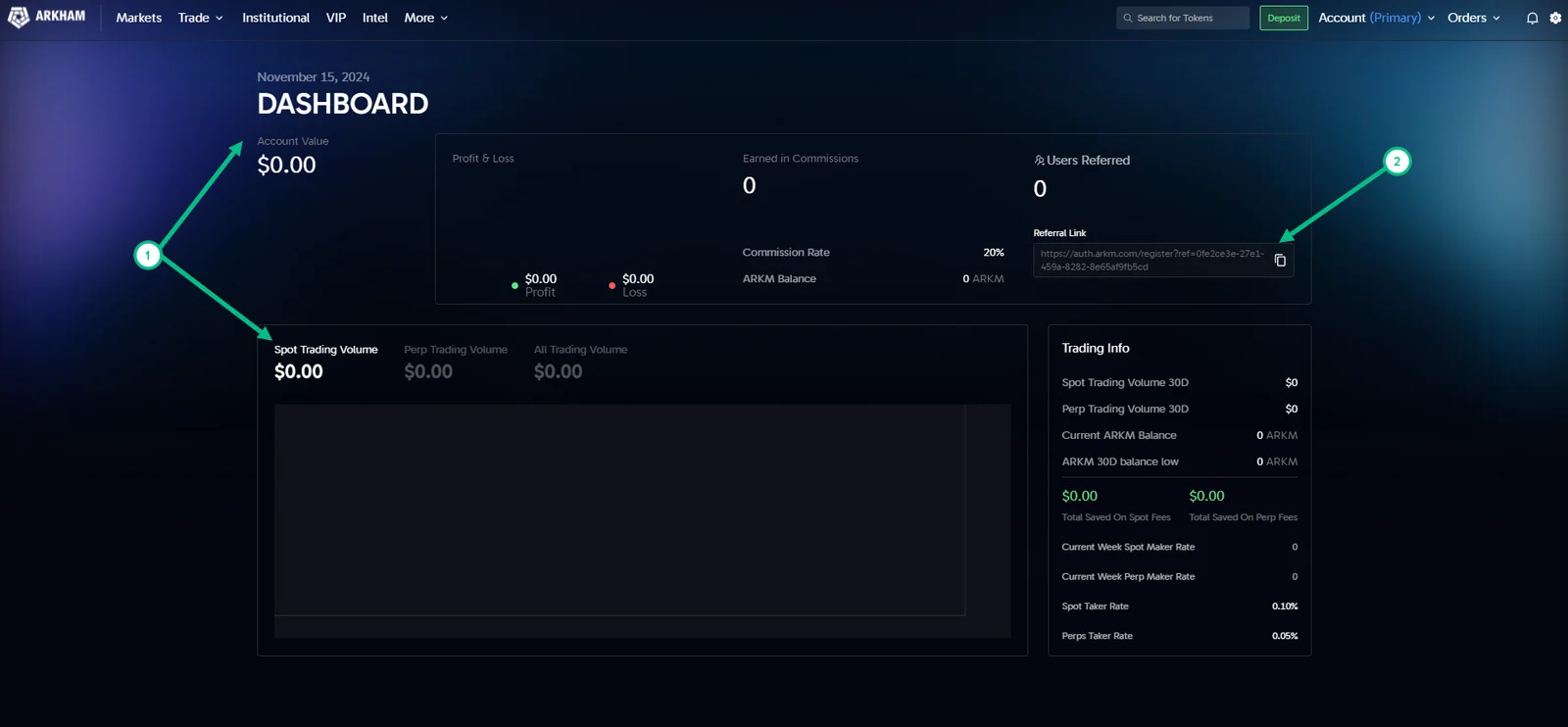Click the Current ARKM Balance row
This screenshot has width=1568, height=727.
pyautogui.click(x=1180, y=435)
